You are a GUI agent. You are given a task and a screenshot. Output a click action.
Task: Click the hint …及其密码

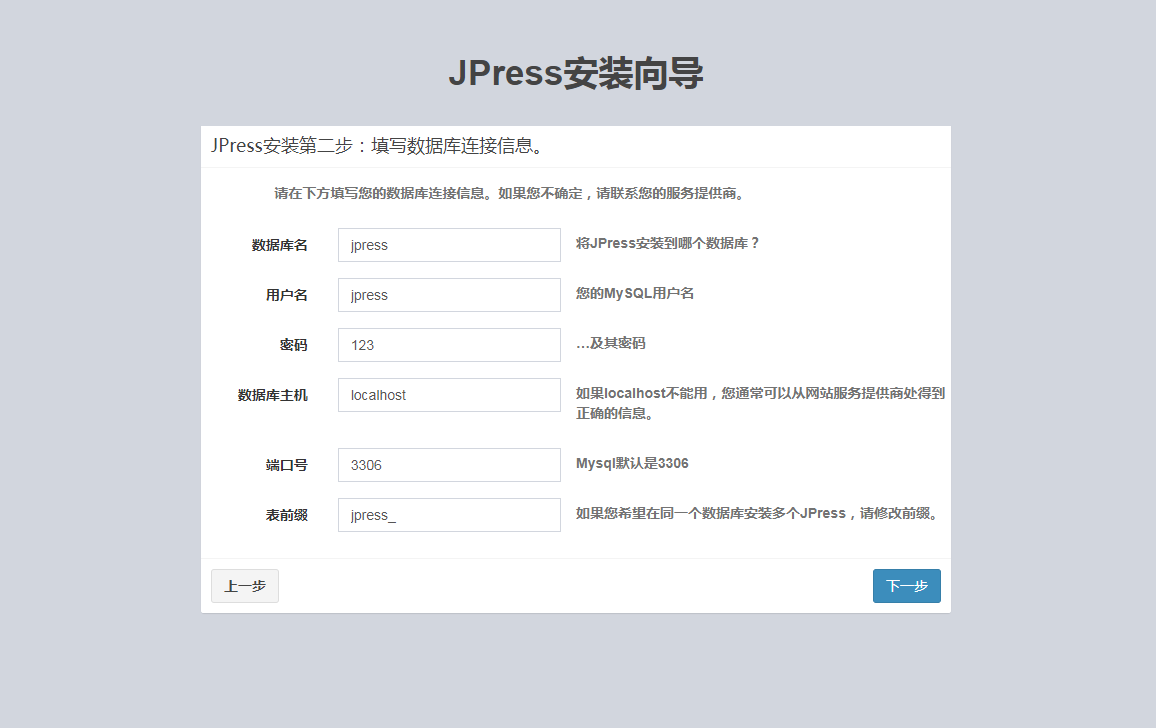pos(610,344)
